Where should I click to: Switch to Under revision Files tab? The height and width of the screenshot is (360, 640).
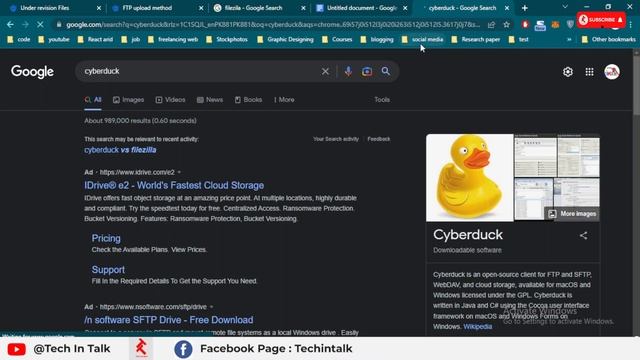(44, 8)
